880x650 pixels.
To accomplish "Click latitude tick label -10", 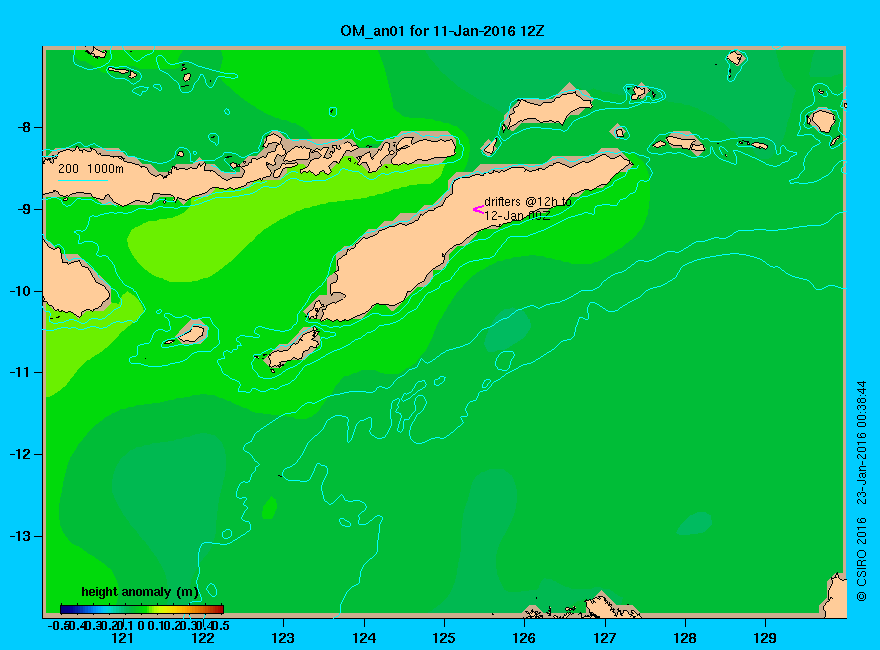I will click(20, 291).
